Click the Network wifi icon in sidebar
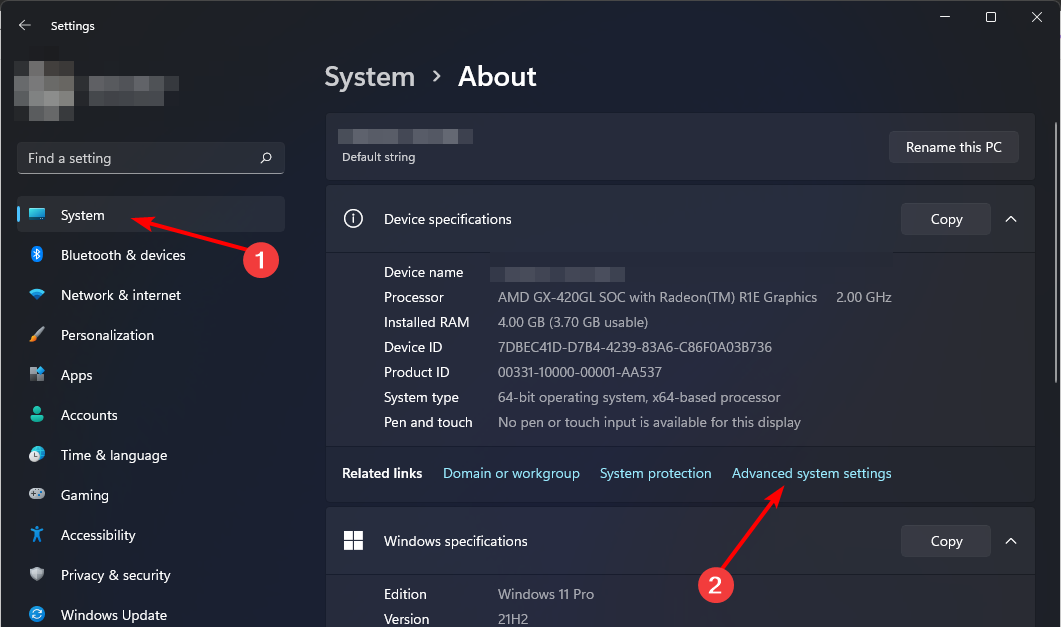Screen dimensions: 1061x627 pyautogui.click(x=37, y=295)
